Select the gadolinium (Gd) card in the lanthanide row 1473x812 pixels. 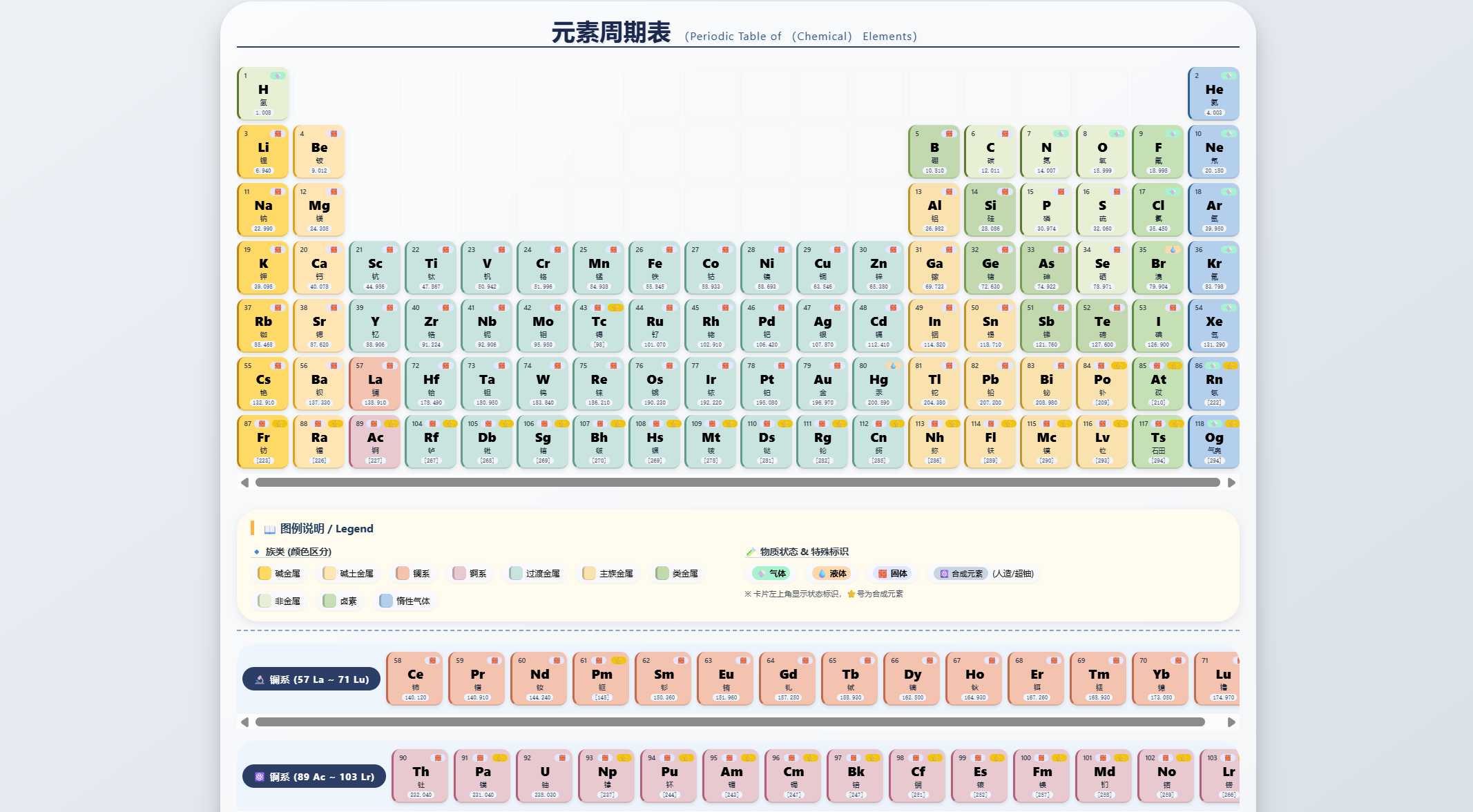point(788,679)
